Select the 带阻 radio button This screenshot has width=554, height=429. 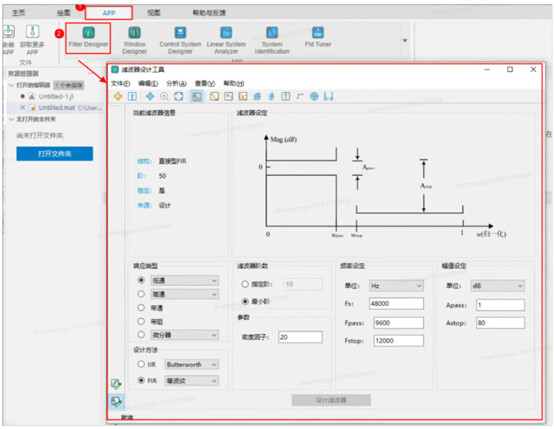(141, 321)
